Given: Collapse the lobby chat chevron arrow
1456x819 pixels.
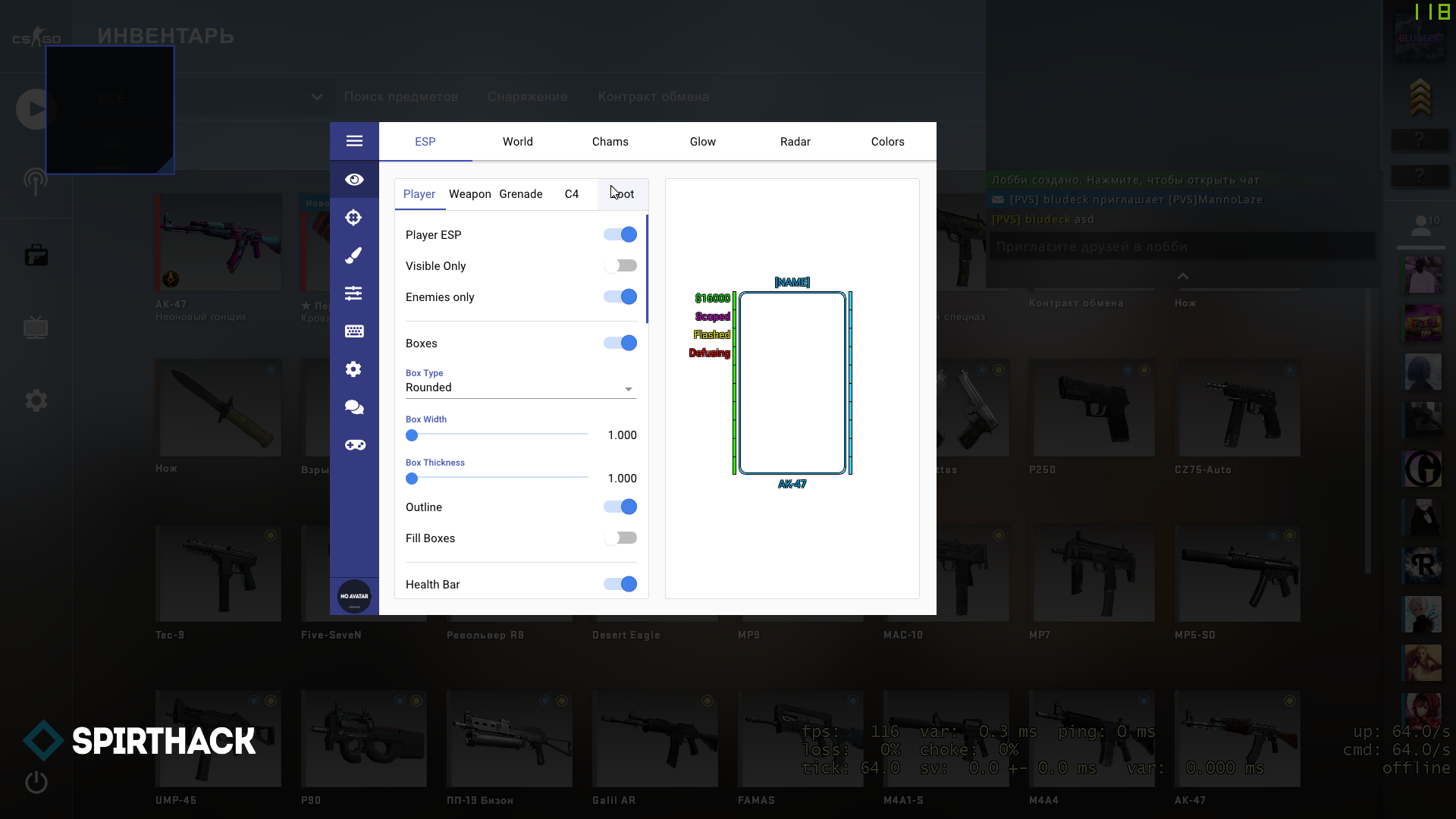Looking at the screenshot, I should tap(1182, 276).
